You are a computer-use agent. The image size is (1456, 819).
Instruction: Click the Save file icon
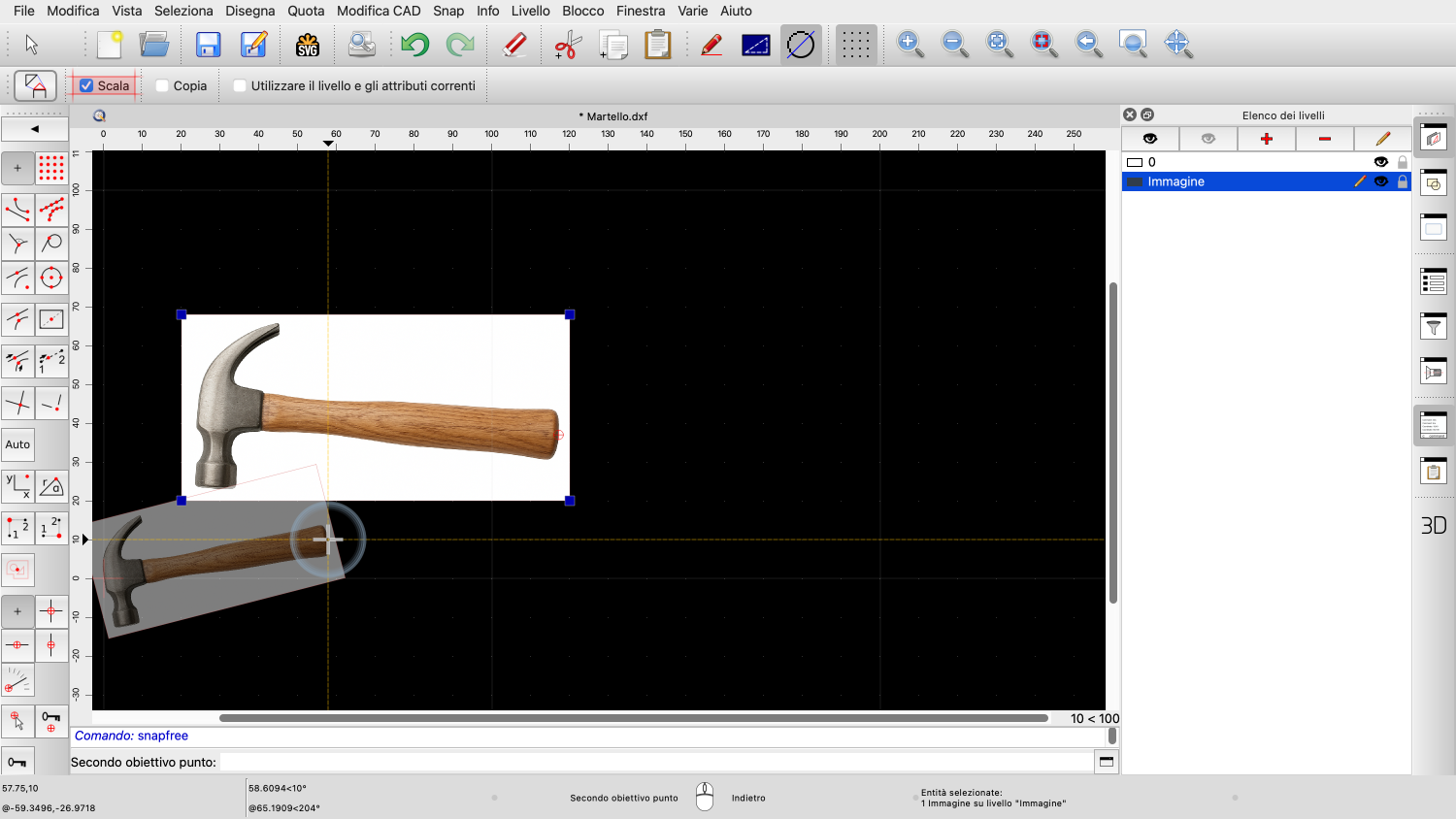208,45
